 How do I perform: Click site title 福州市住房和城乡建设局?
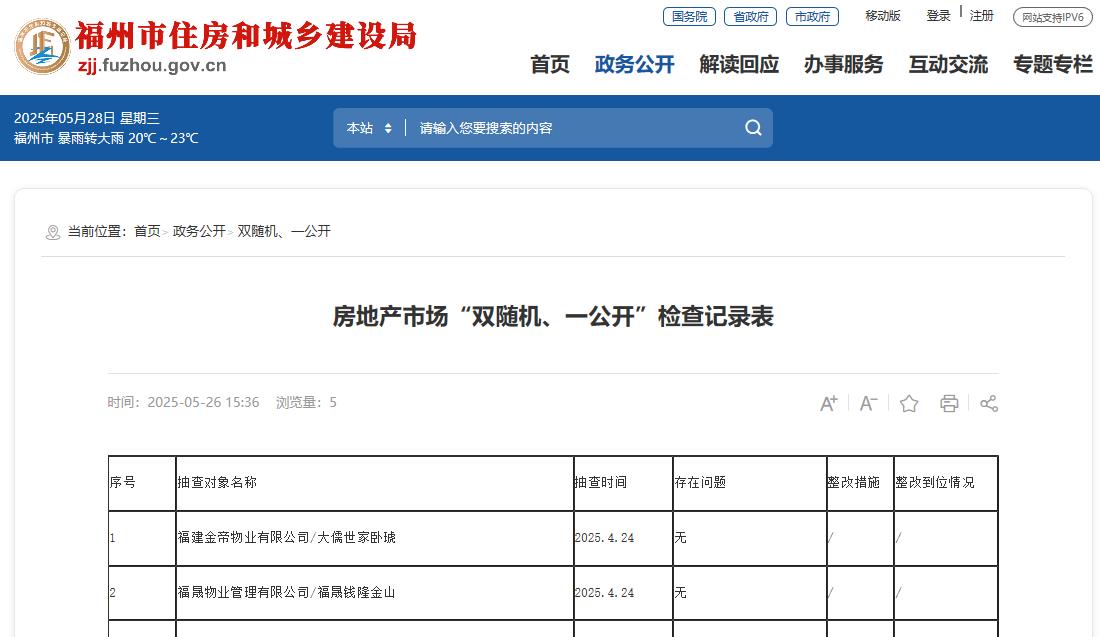[246, 36]
